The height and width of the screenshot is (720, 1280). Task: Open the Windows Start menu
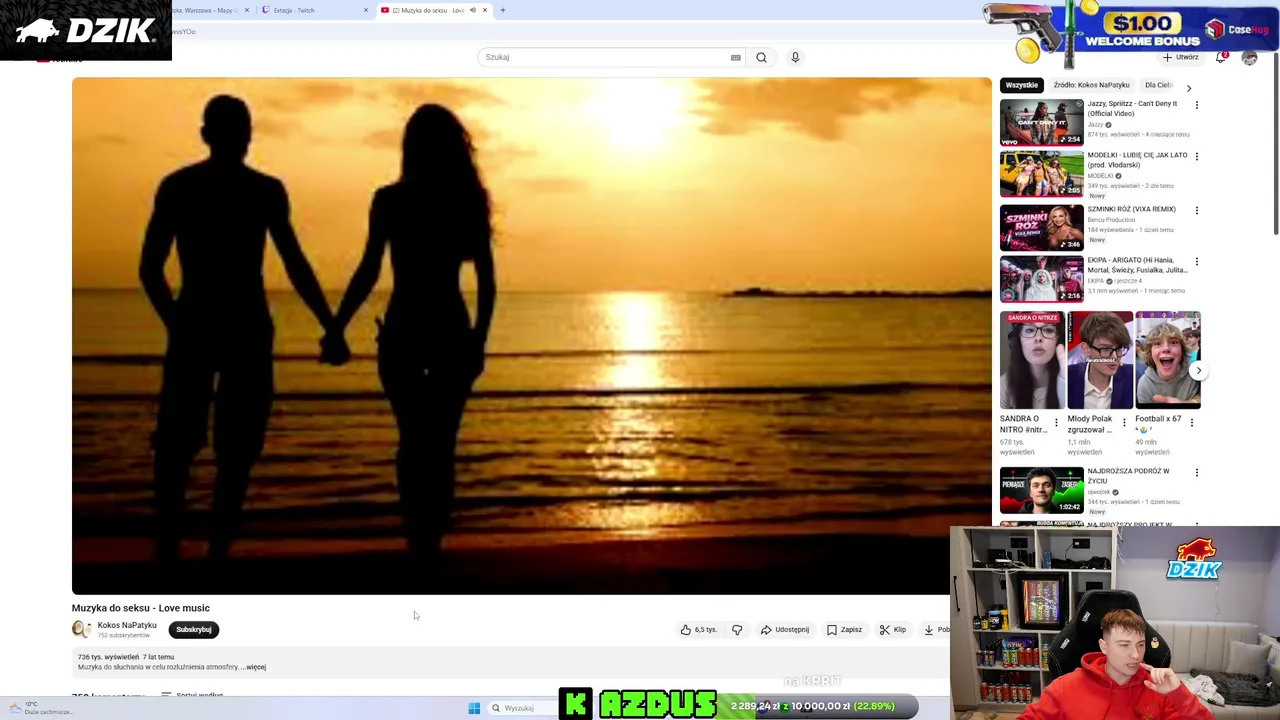coord(474,708)
